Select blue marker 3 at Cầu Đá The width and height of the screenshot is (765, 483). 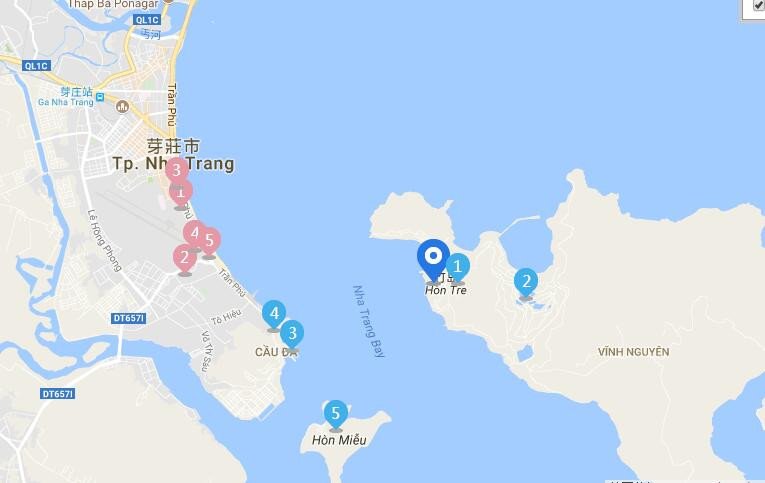pyautogui.click(x=292, y=334)
